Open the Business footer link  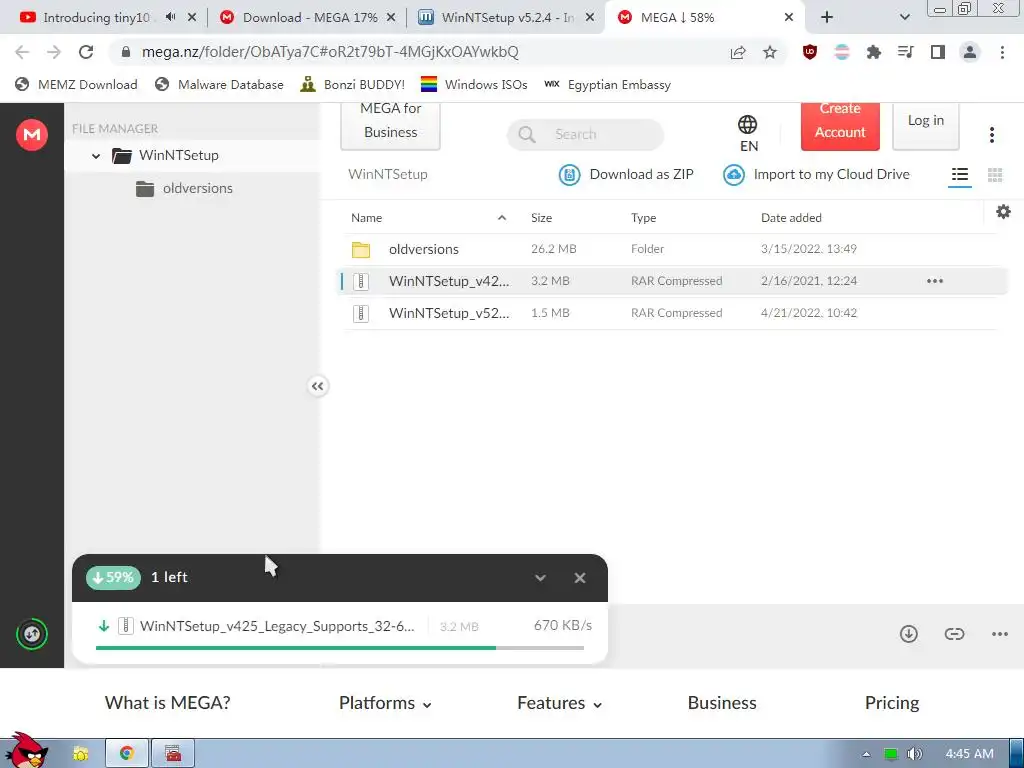tap(722, 703)
